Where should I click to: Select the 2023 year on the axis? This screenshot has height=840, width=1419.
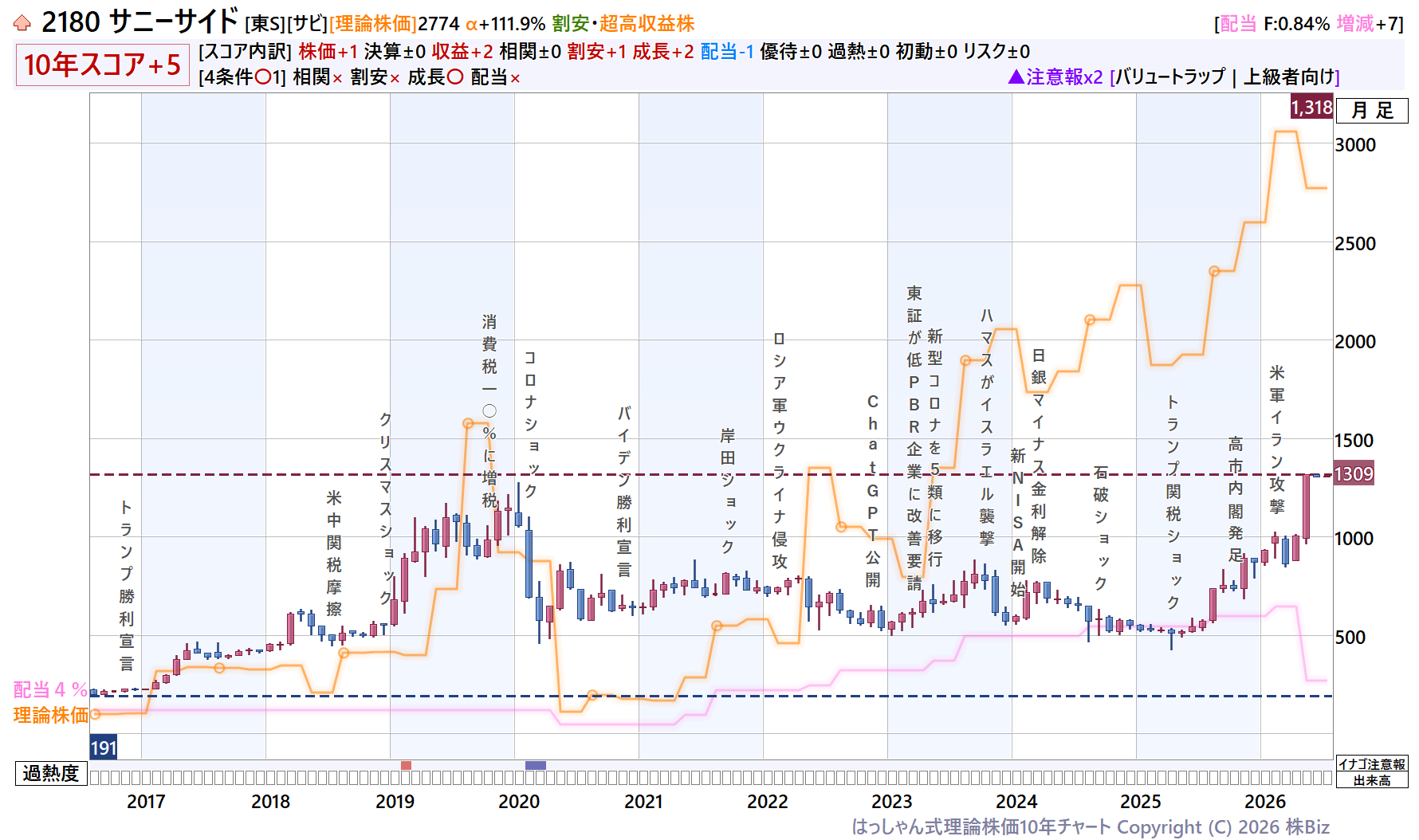tap(892, 802)
